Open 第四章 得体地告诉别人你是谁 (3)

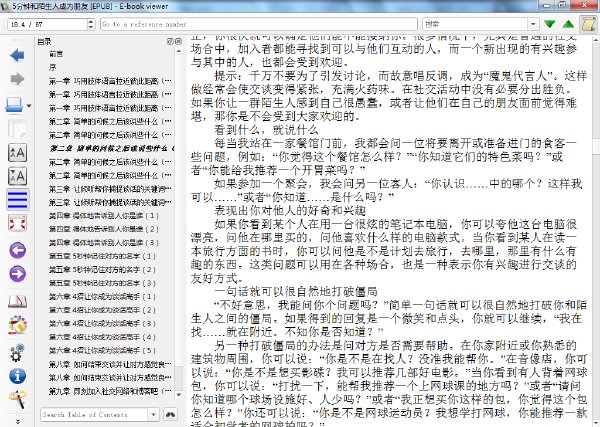click(103, 243)
